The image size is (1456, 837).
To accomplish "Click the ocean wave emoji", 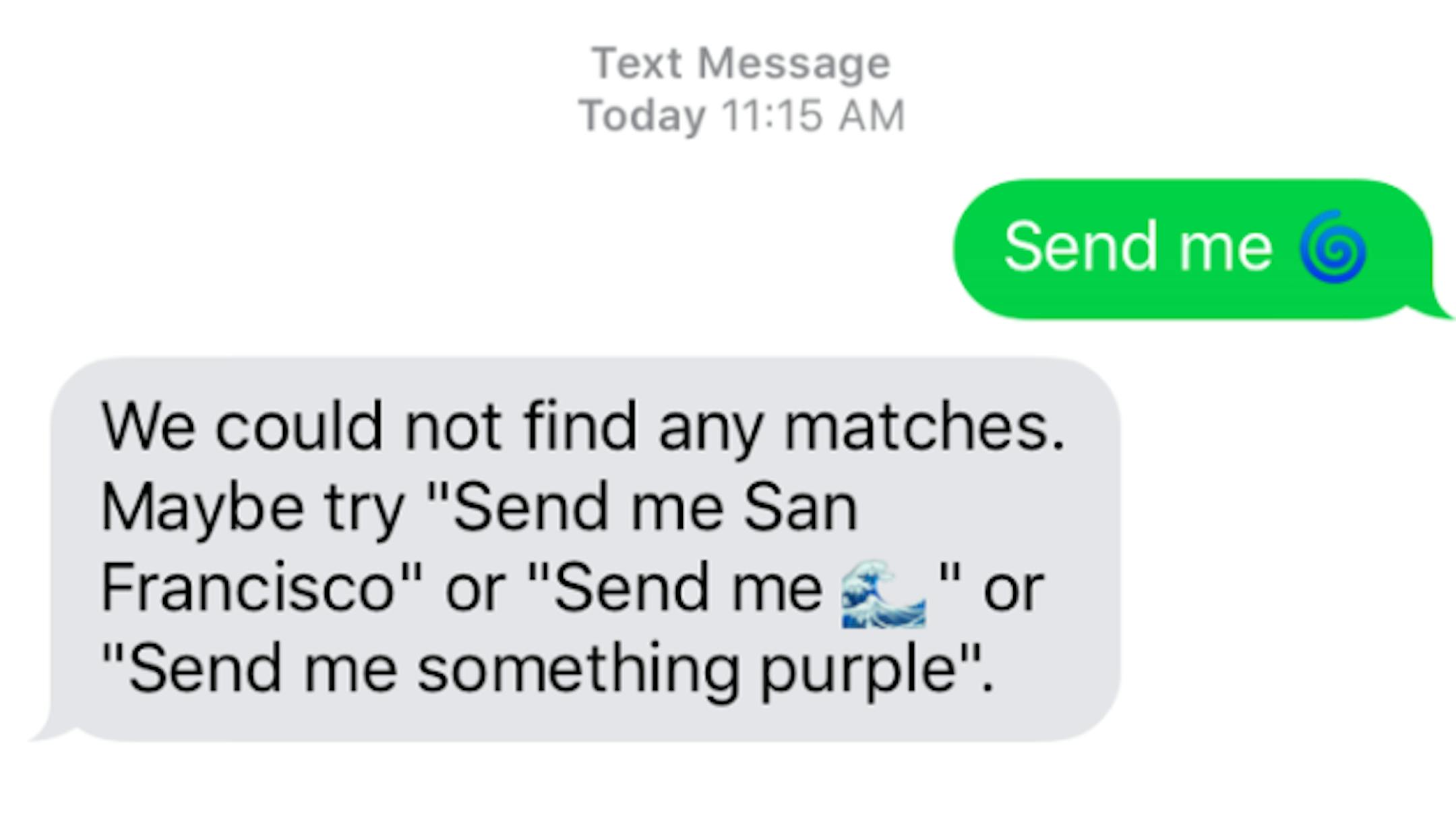I will [x=883, y=594].
